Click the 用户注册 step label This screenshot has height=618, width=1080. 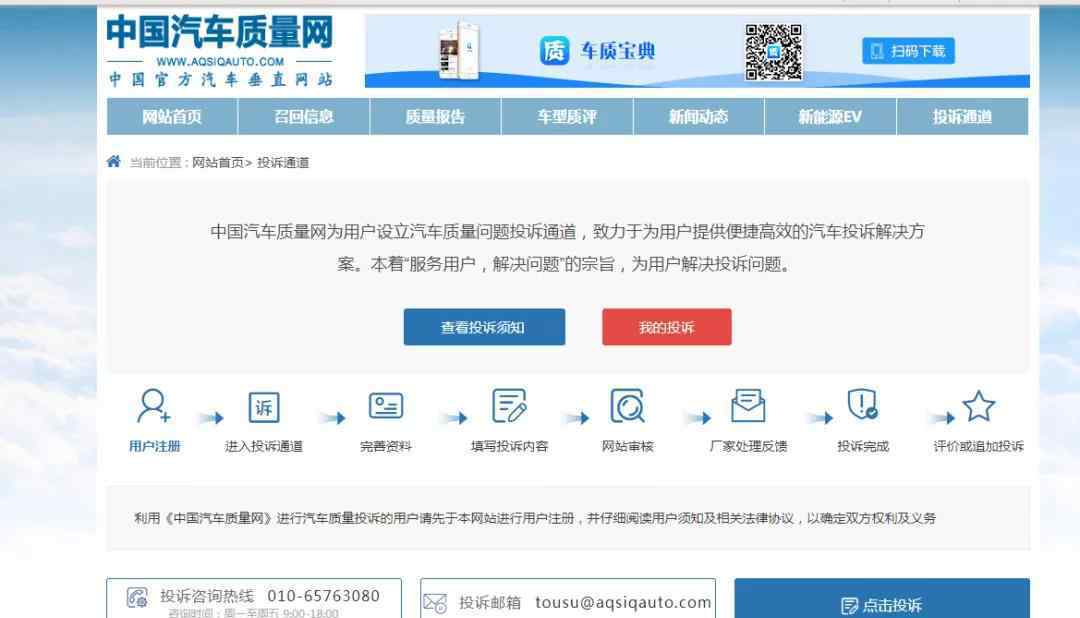pos(154,446)
